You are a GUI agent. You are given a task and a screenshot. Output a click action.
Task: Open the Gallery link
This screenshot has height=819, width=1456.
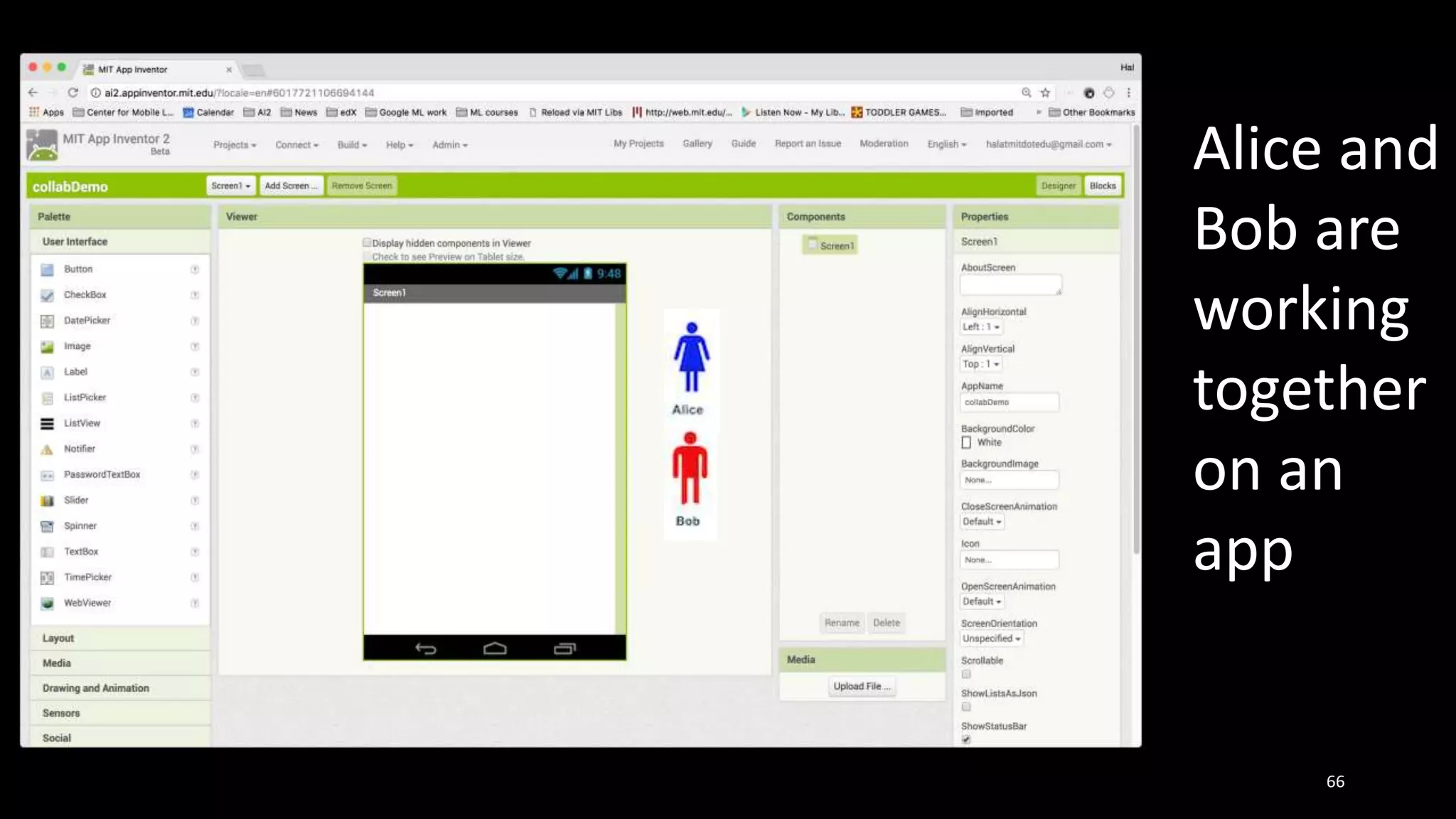697,144
